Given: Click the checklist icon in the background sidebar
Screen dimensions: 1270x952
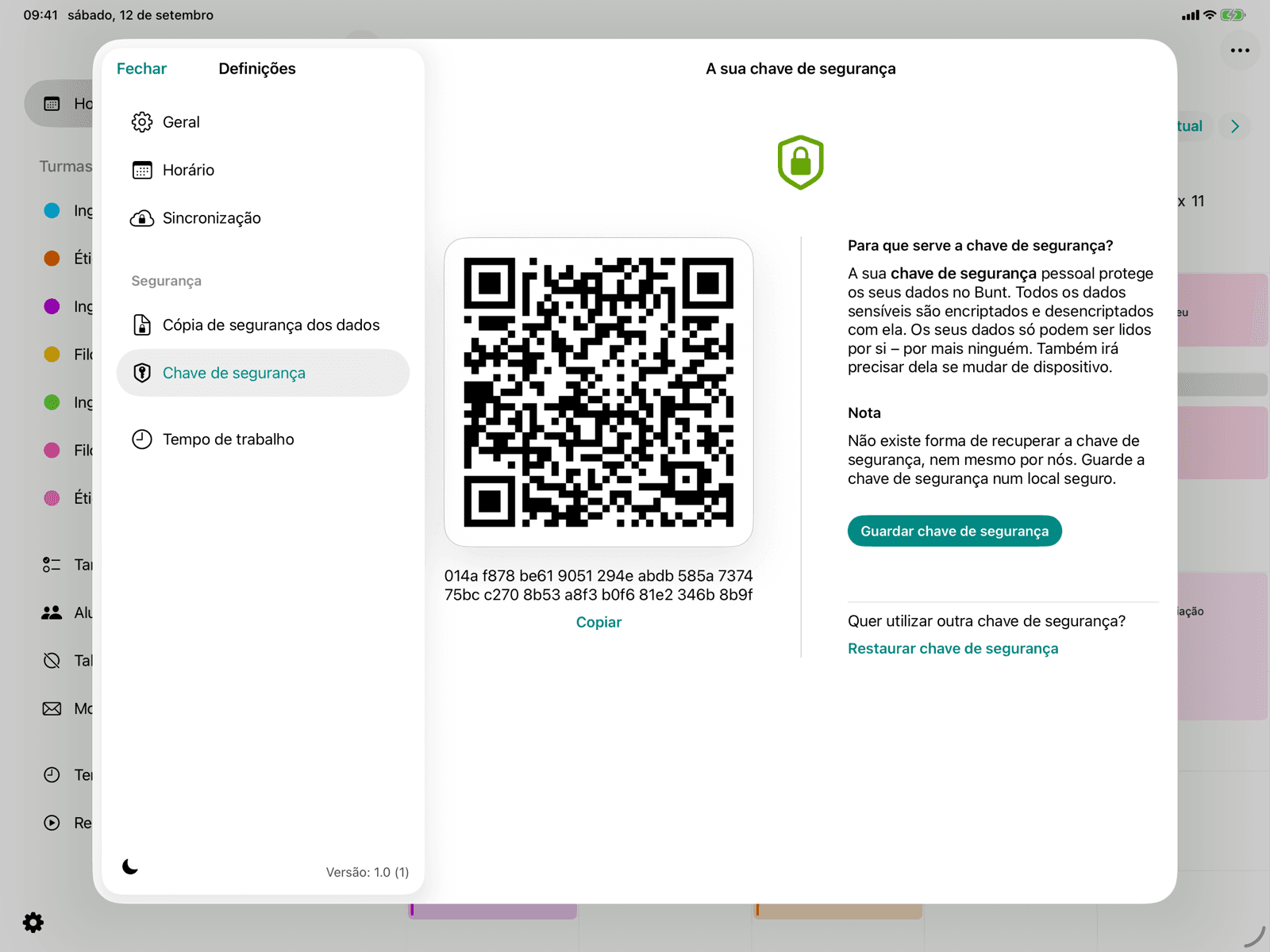Looking at the screenshot, I should coord(52,565).
